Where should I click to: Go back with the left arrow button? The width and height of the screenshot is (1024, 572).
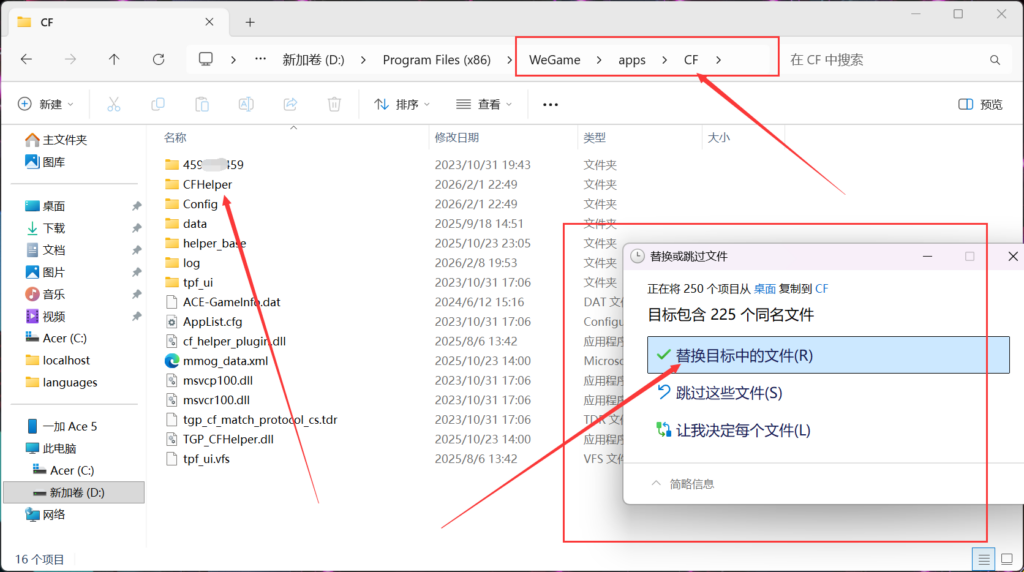point(26,59)
